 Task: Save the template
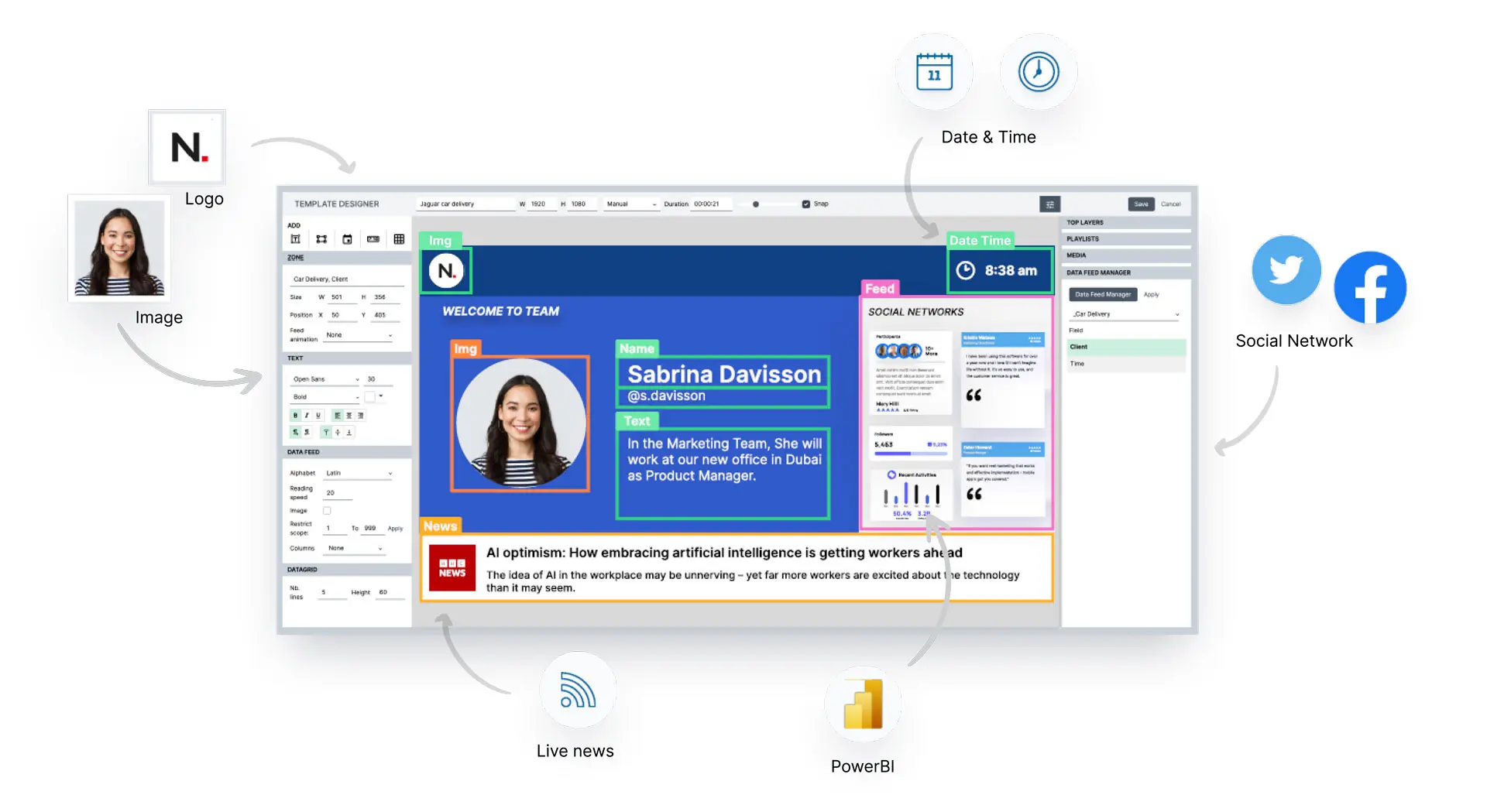coord(1141,204)
